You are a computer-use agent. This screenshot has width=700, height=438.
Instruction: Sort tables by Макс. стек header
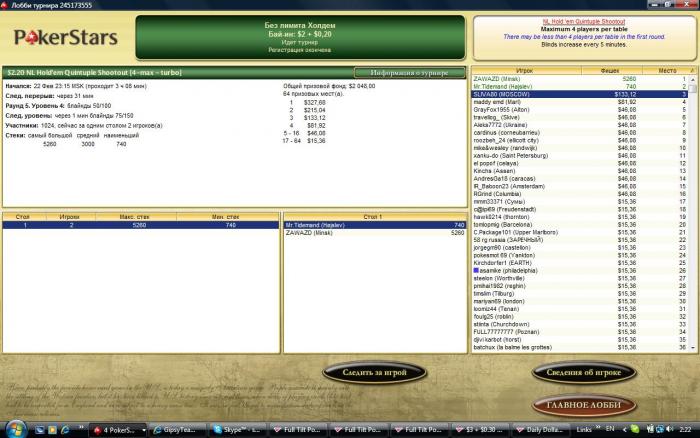[135, 217]
